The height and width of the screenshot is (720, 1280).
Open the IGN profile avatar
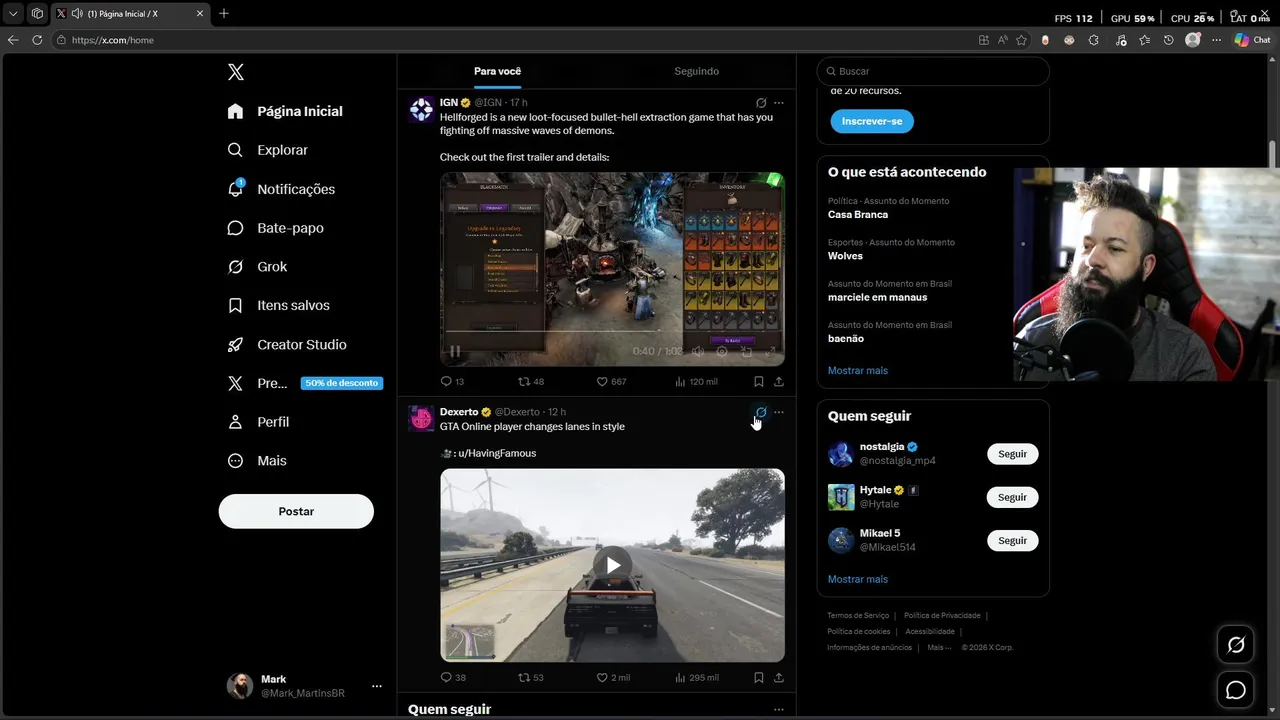click(421, 110)
